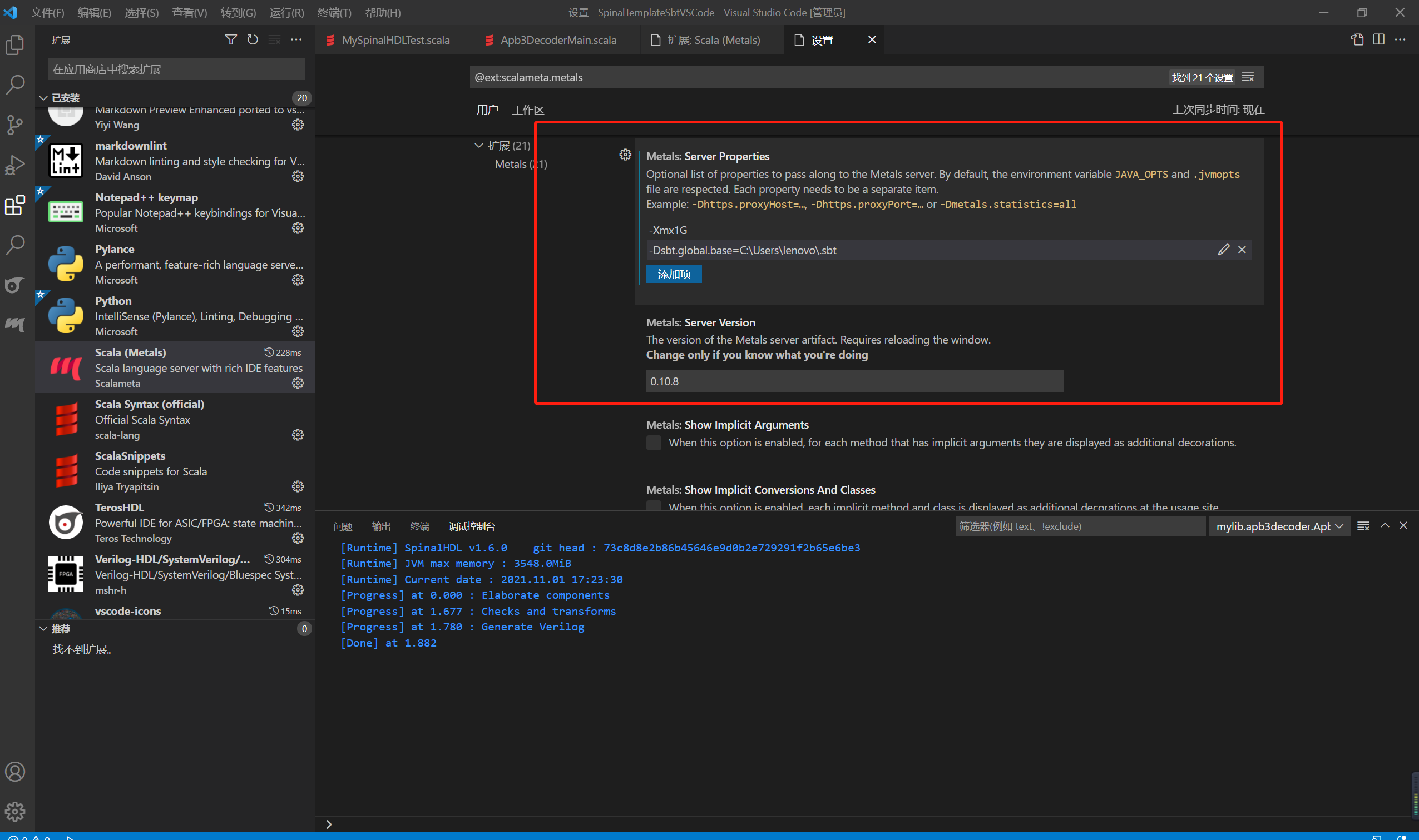This screenshot has height=840, width=1419.
Task: Select 用户 settings scope tab
Action: (x=487, y=110)
